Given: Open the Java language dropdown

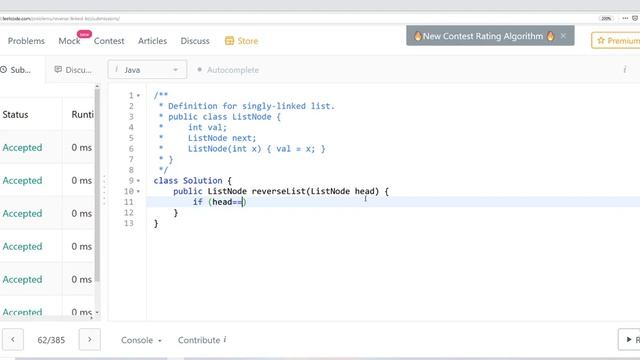Looking at the screenshot, I should 147,70.
